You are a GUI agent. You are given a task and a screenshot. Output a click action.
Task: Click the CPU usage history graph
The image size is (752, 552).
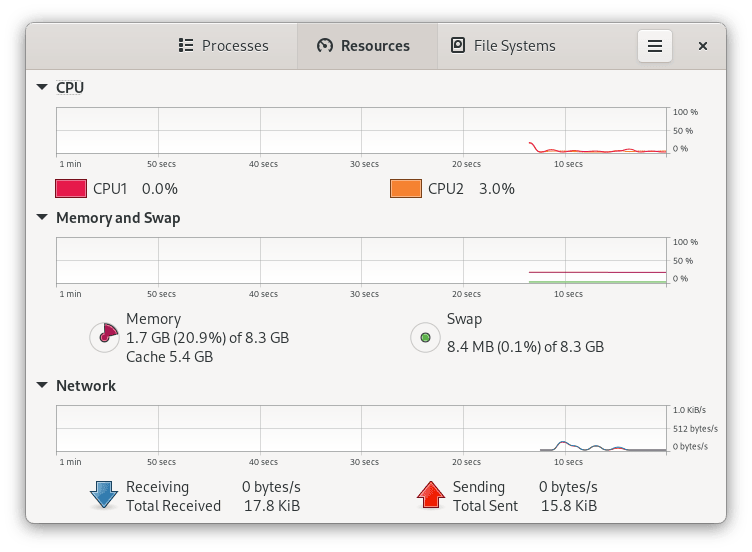(361, 131)
